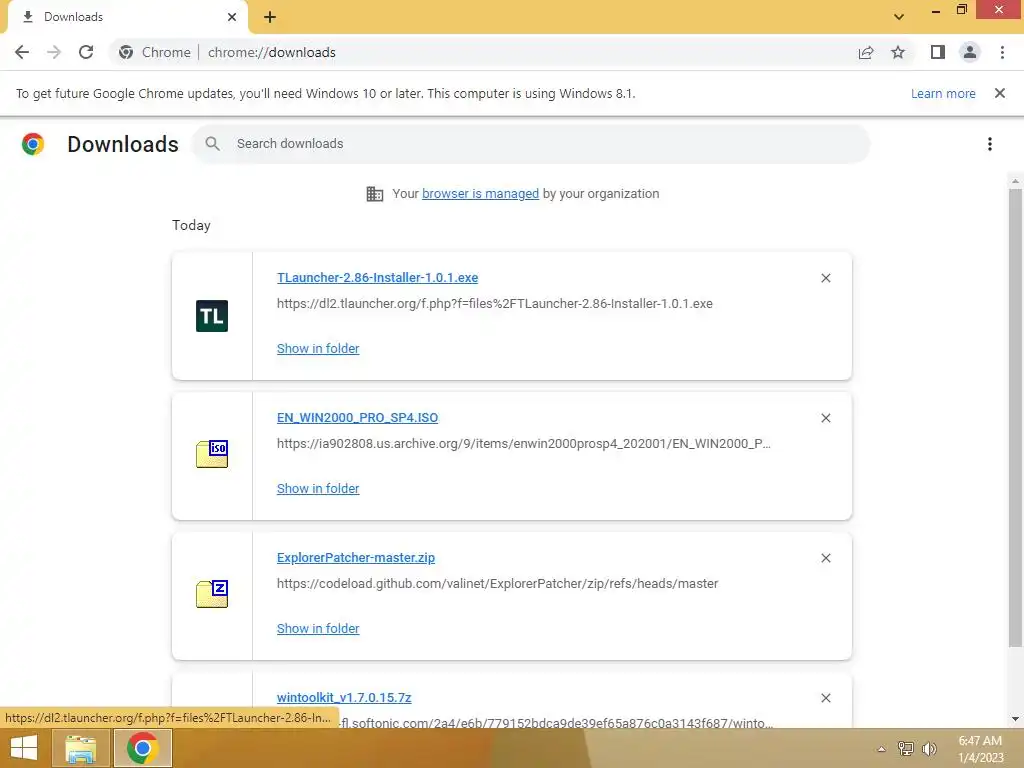
Task: Click the Downloads page heading
Action: point(123,144)
